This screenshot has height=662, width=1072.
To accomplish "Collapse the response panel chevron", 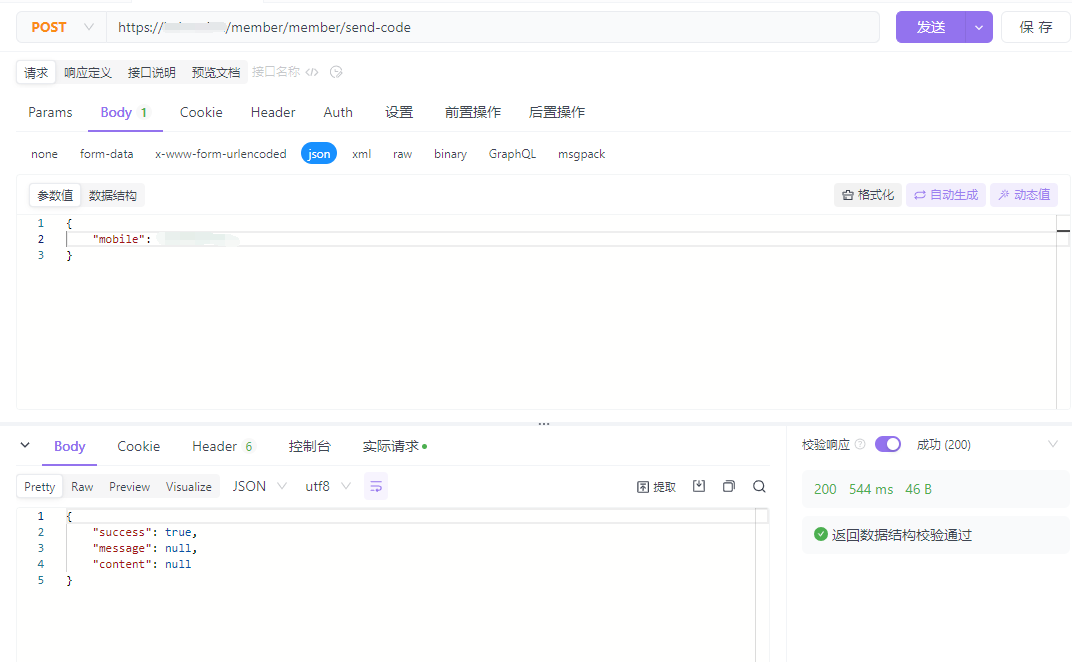I will [x=25, y=445].
